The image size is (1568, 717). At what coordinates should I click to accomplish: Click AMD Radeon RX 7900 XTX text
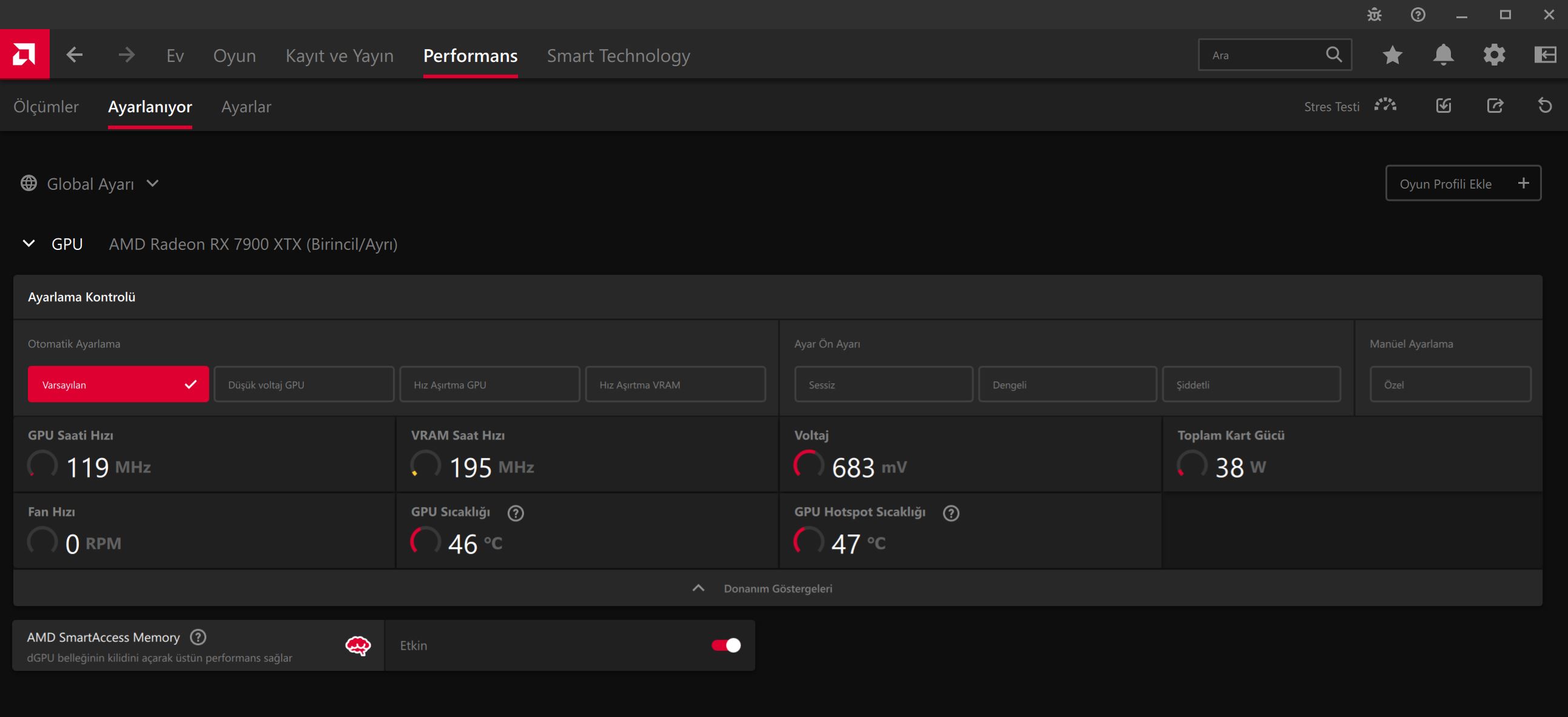tap(253, 244)
